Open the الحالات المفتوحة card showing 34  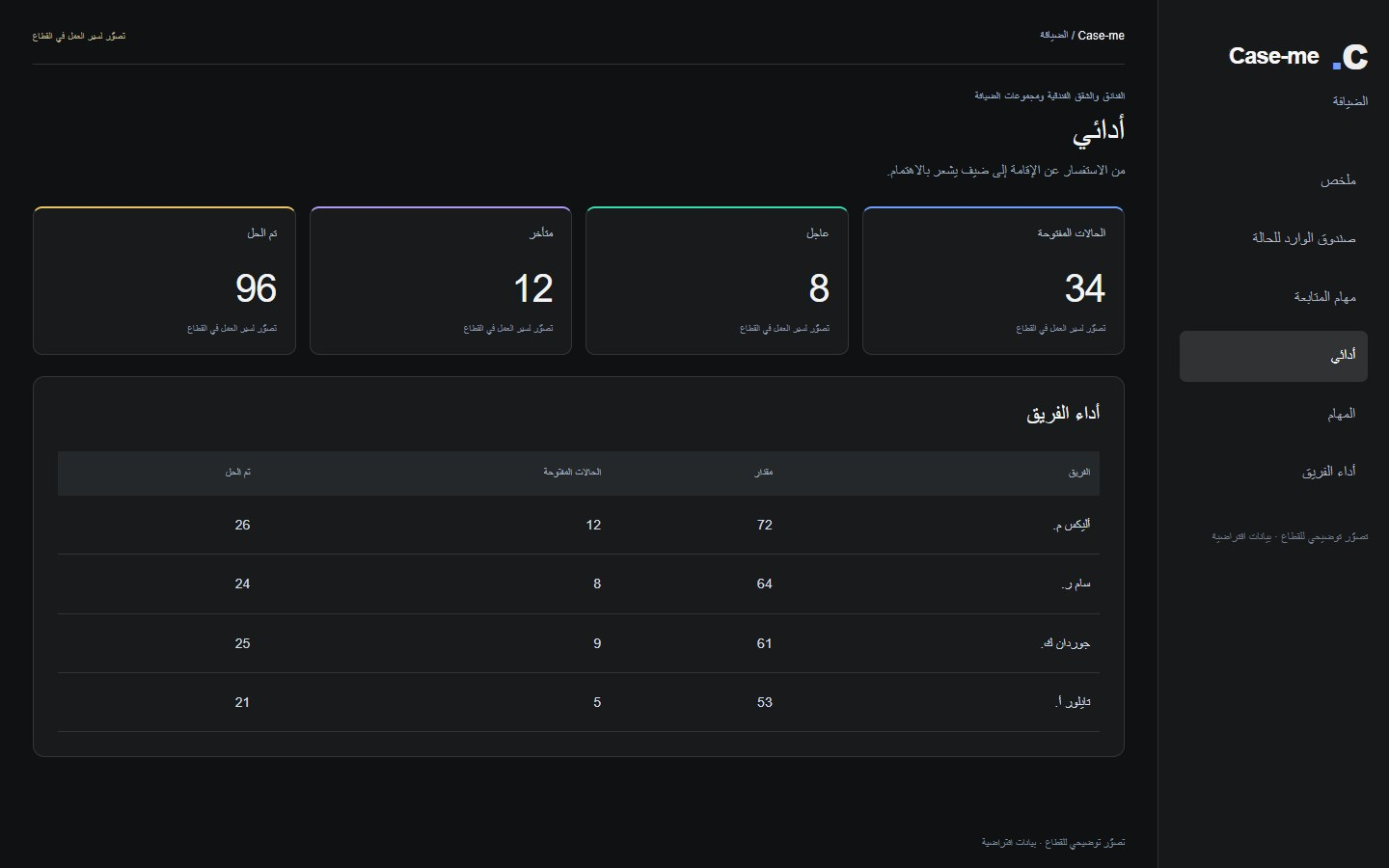(993, 281)
